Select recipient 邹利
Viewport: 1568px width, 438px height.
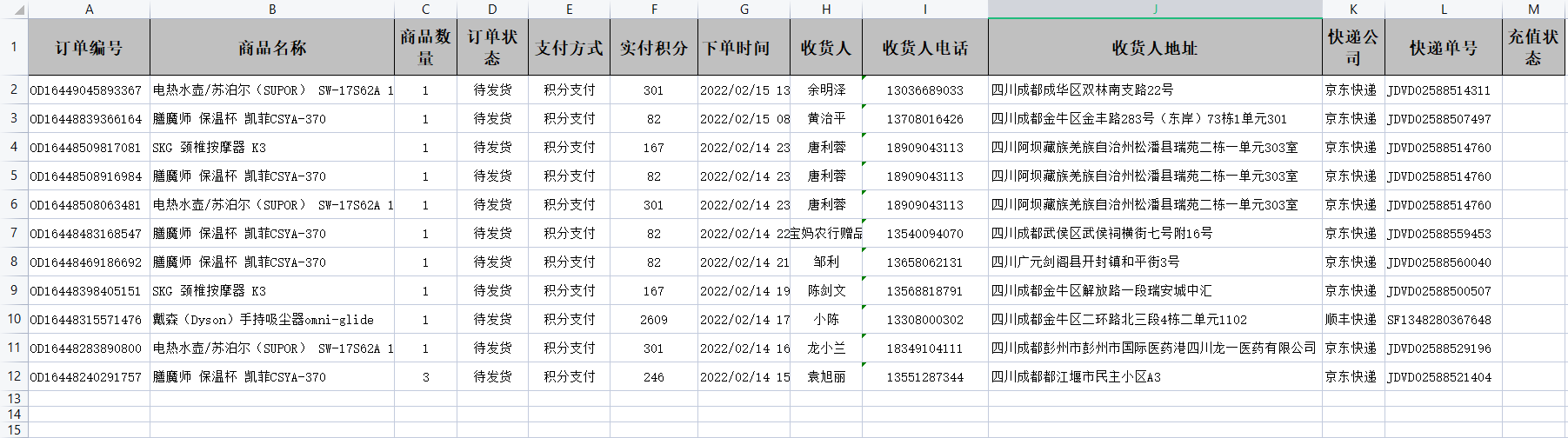tap(826, 262)
